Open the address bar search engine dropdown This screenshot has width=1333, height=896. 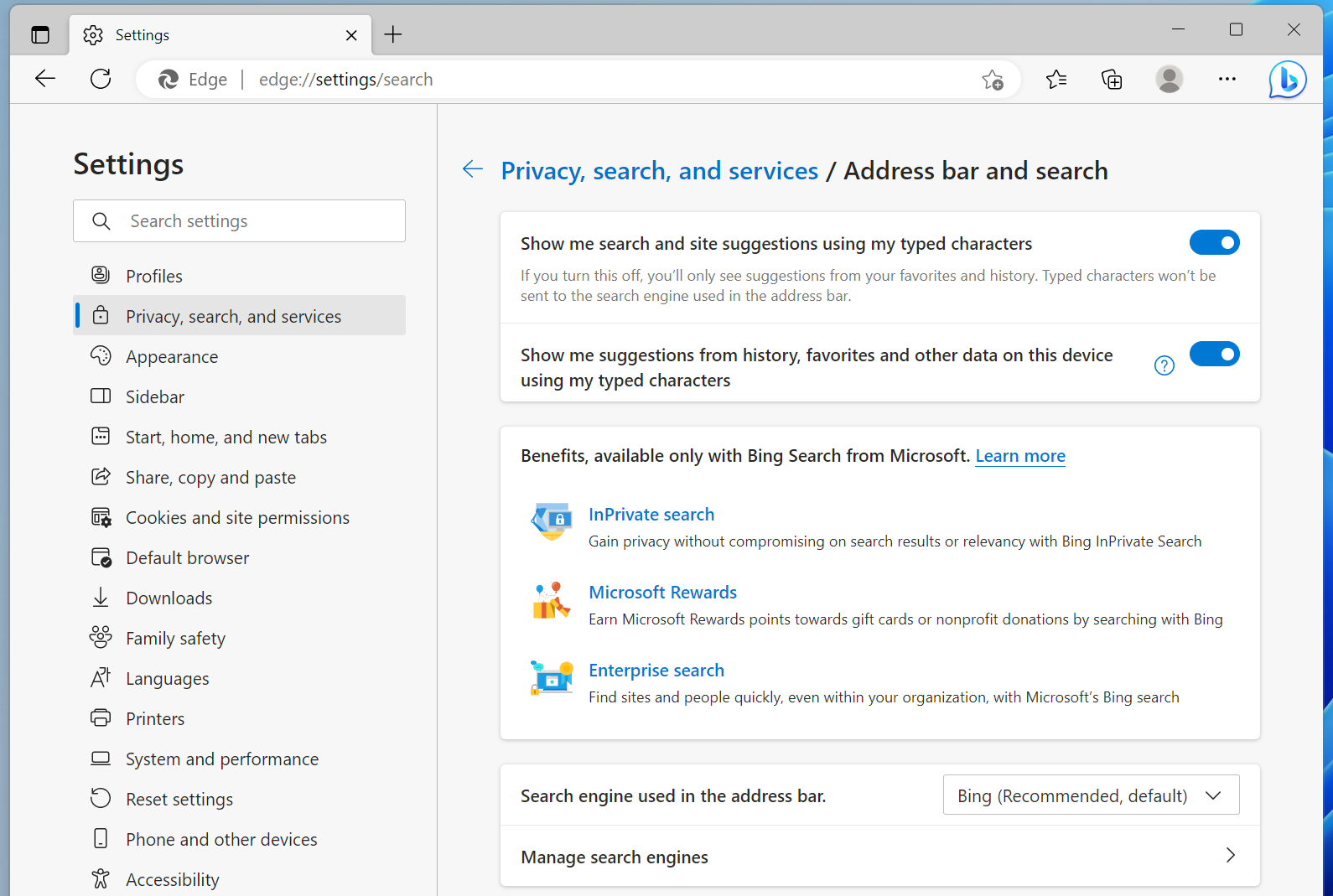pyautogui.click(x=1092, y=795)
